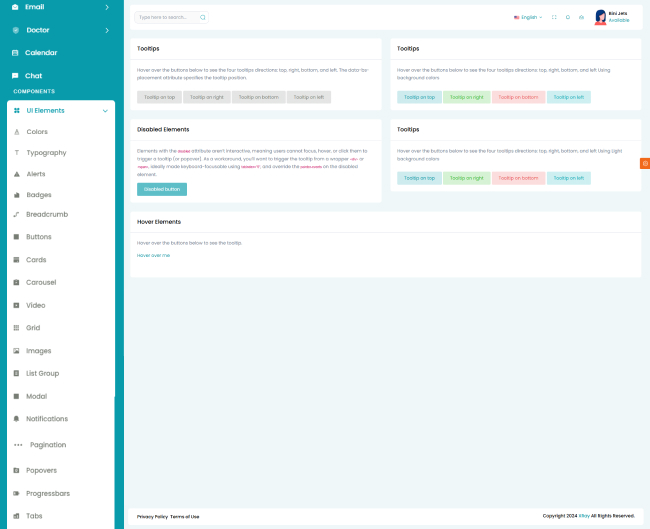The image size is (650, 529).
Task: Click the fullscreen icon in top bar
Action: pyautogui.click(x=554, y=17)
